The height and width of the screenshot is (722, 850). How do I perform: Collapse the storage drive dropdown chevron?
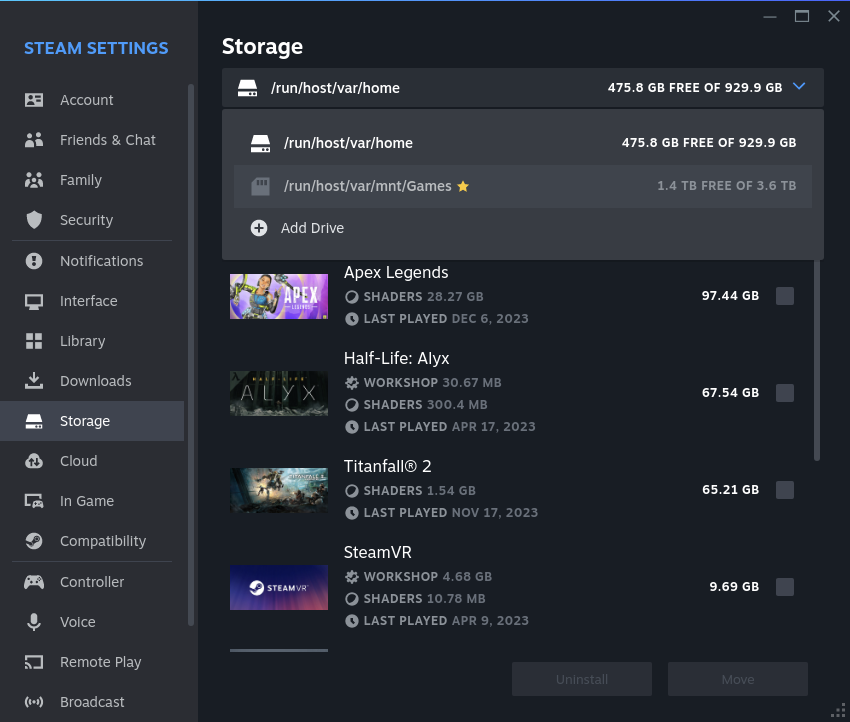pyautogui.click(x=799, y=87)
